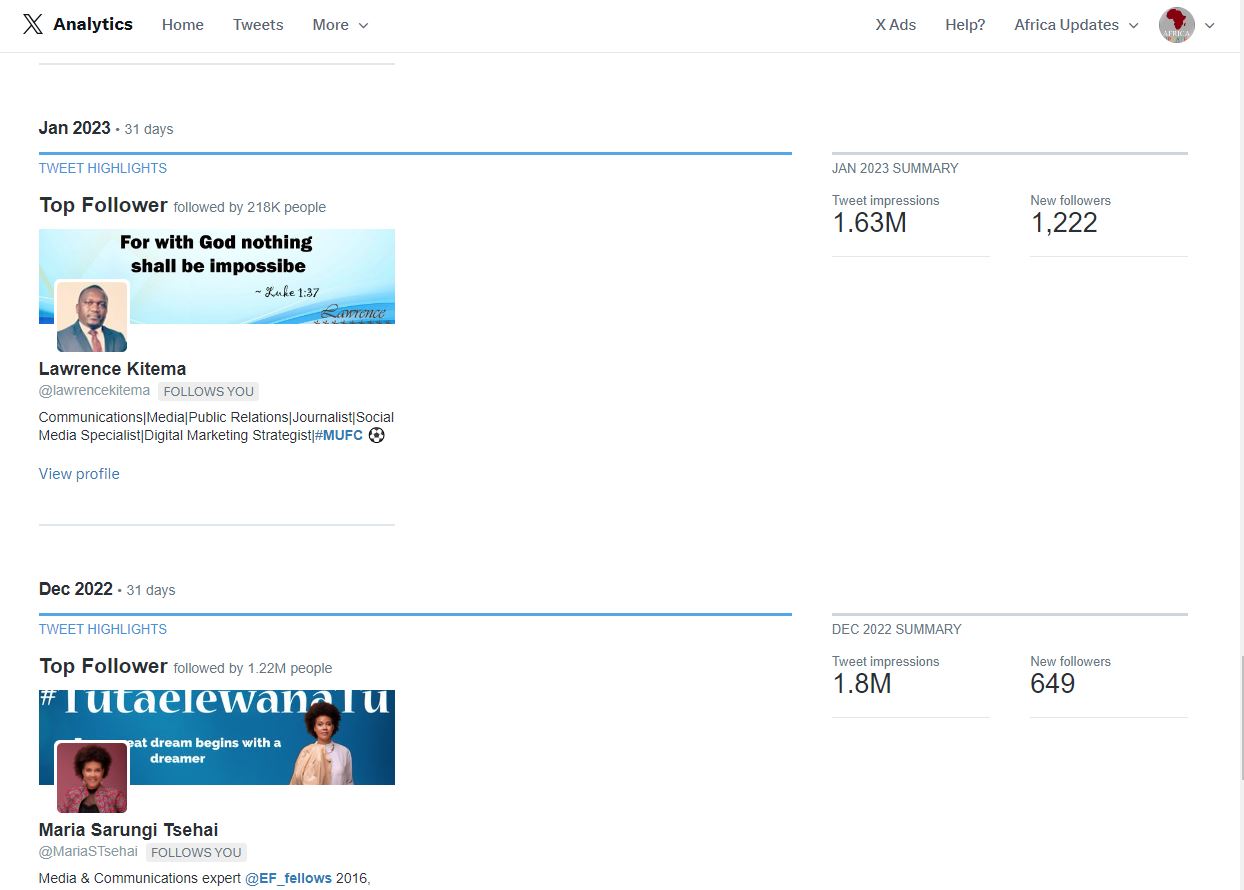Expand the Africa Updates account dropdown
The image size is (1244, 890).
coord(1076,25)
